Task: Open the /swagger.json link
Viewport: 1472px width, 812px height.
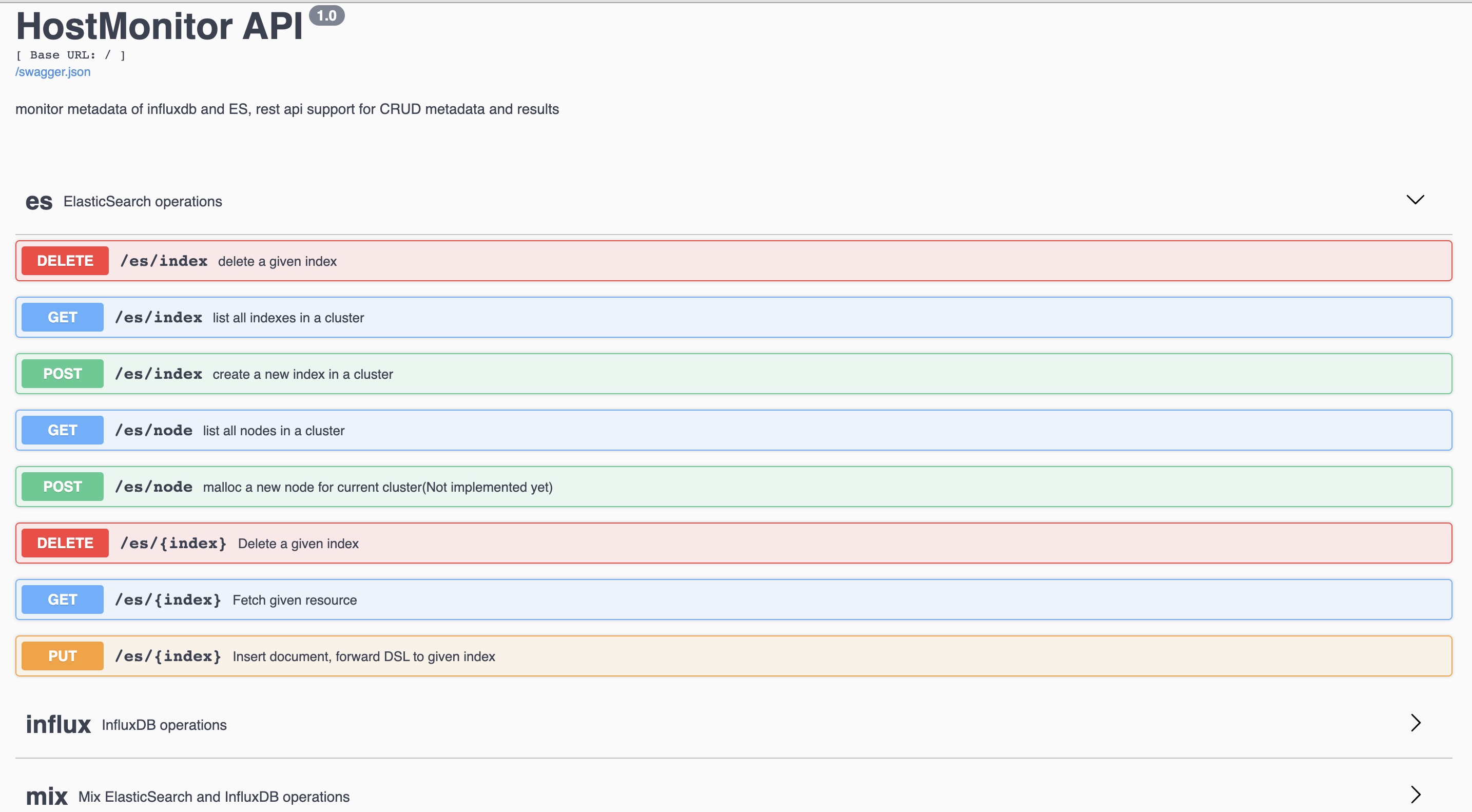Action: [52, 72]
